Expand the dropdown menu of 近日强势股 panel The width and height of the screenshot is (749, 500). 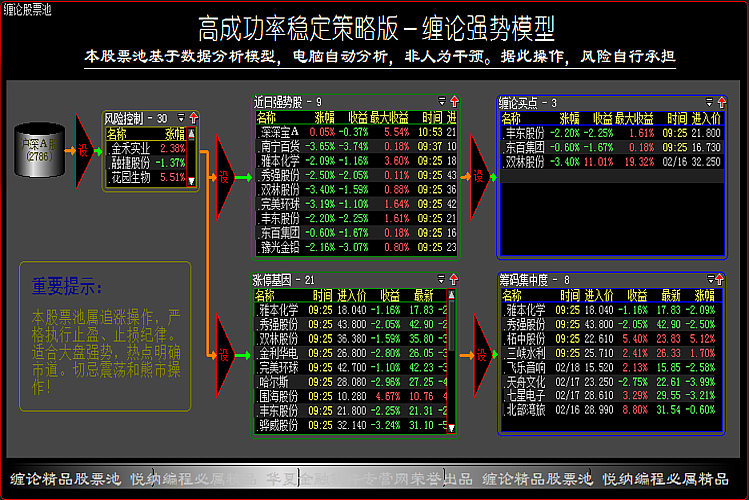point(443,101)
